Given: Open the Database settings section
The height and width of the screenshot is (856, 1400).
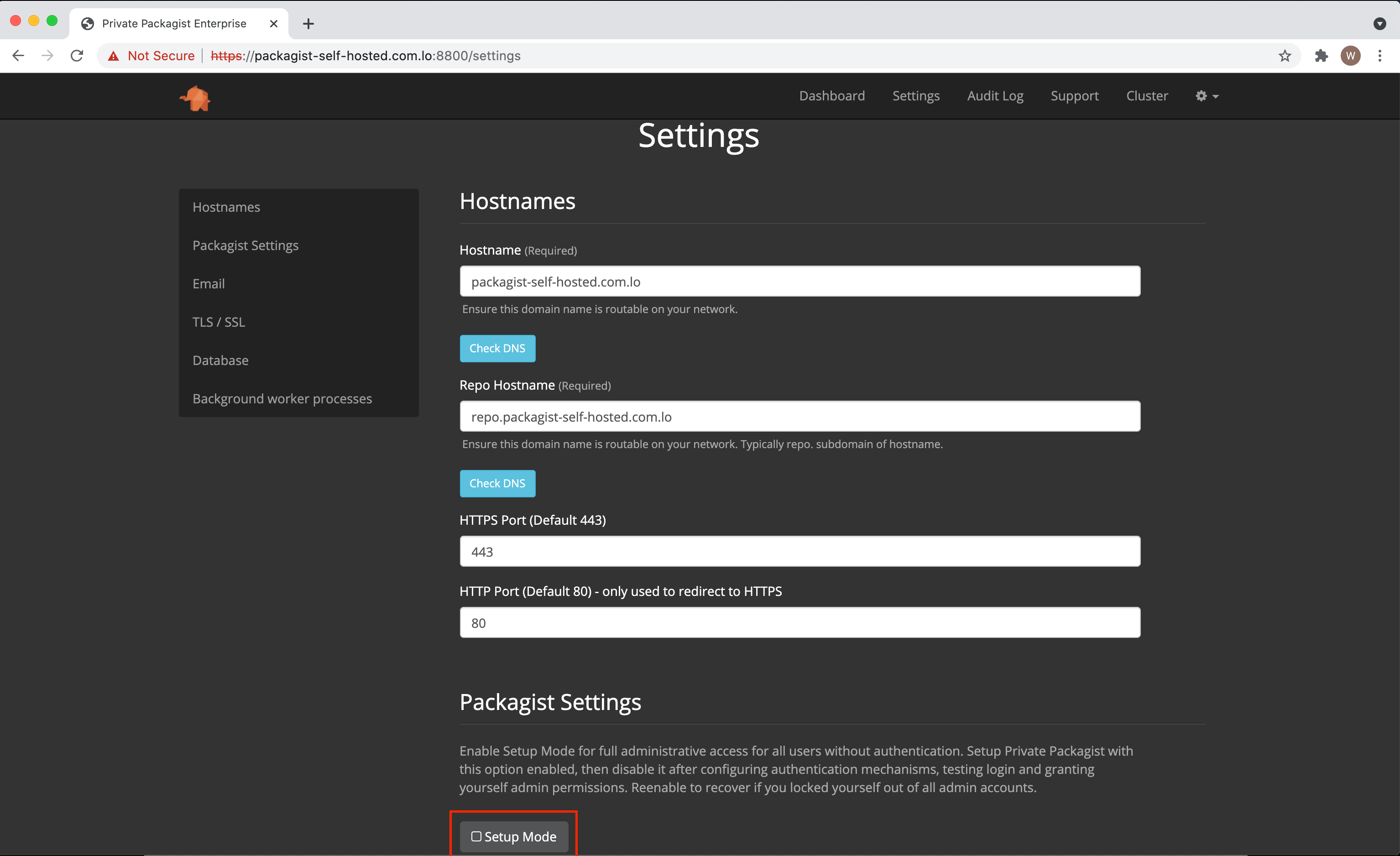Looking at the screenshot, I should (x=219, y=360).
